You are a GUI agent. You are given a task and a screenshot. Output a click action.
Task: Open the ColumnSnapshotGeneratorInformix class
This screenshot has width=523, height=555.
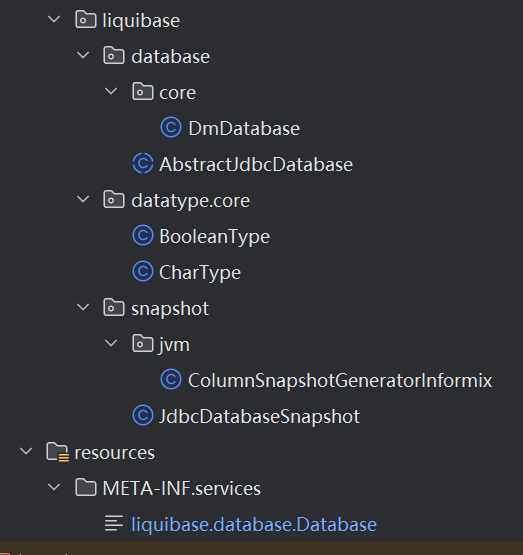(340, 381)
